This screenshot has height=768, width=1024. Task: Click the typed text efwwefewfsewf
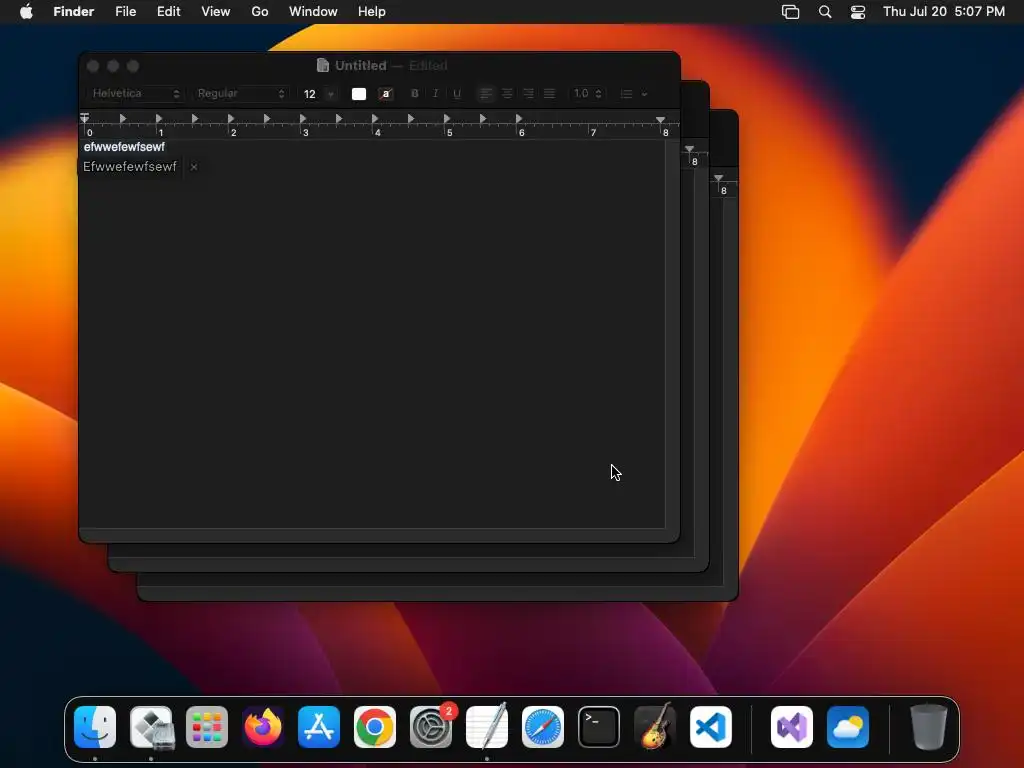click(124, 147)
